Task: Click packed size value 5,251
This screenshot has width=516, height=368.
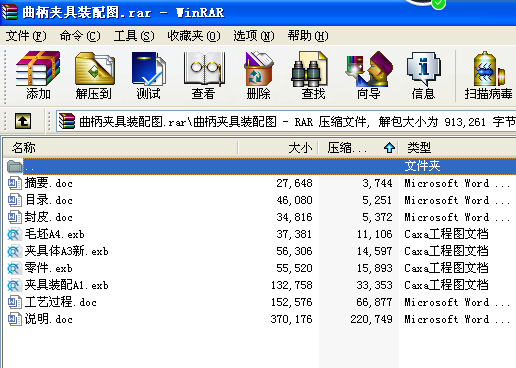Action: [377, 200]
